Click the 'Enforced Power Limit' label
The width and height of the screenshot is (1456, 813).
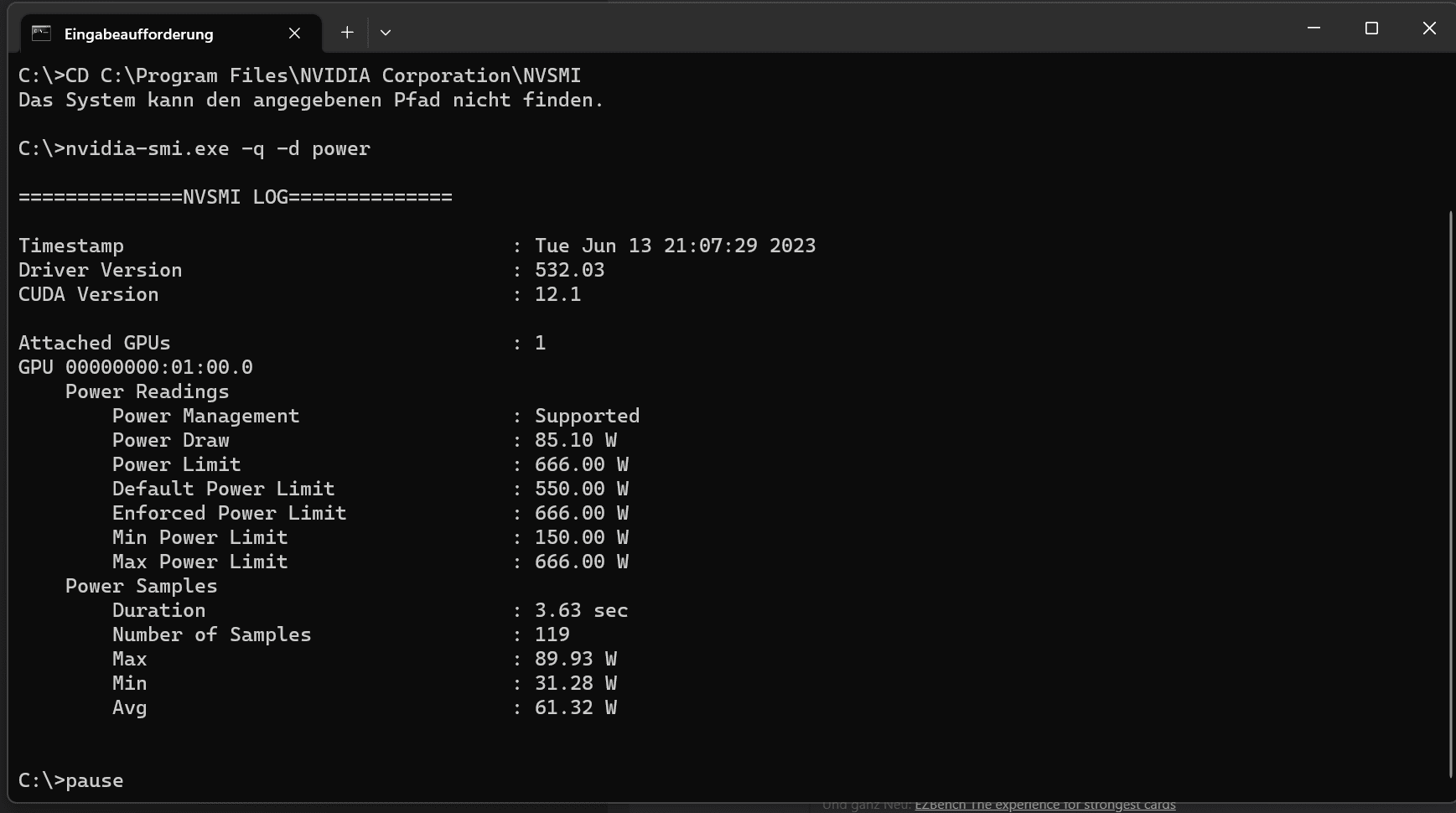tap(230, 514)
